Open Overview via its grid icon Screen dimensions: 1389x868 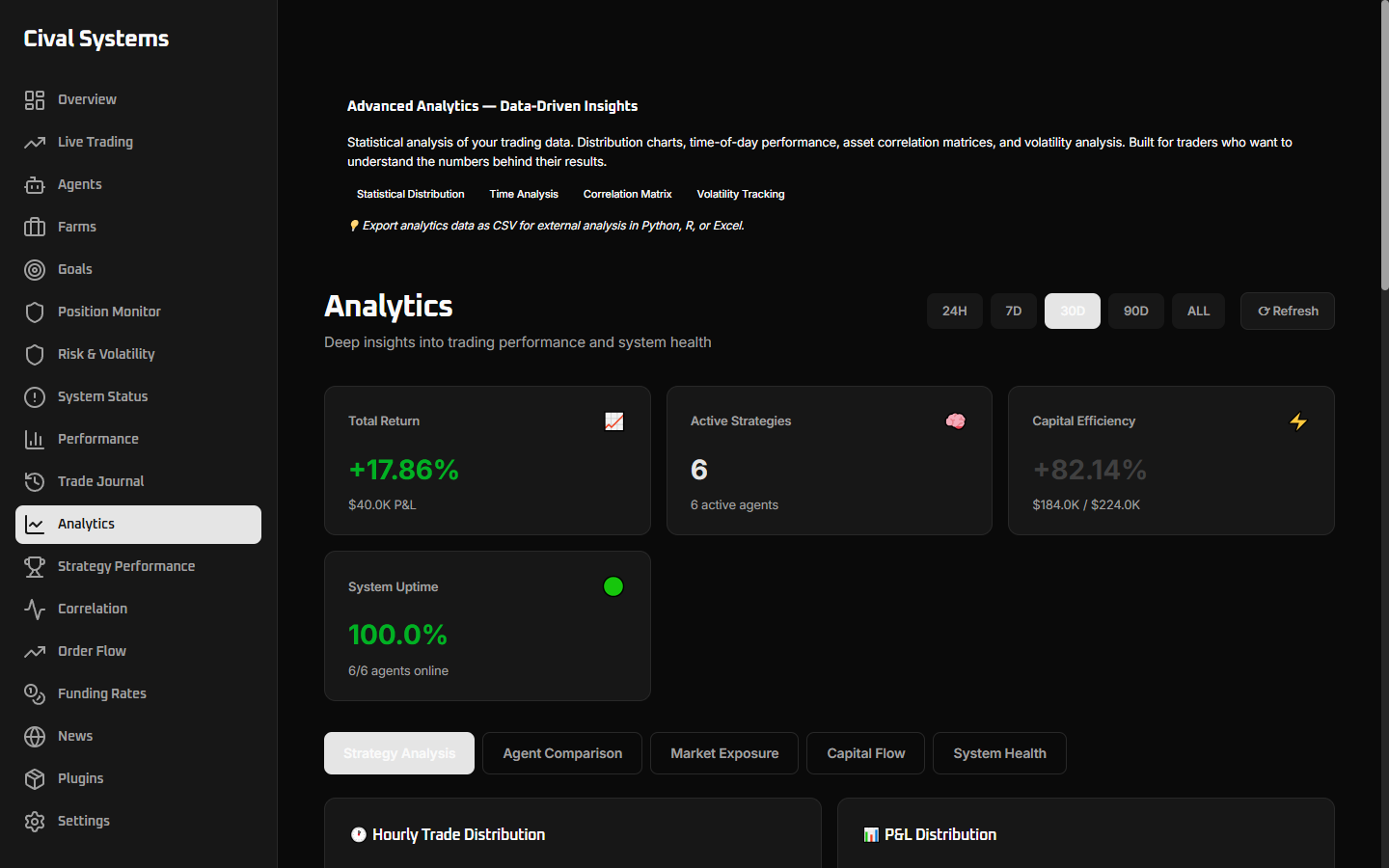click(35, 99)
